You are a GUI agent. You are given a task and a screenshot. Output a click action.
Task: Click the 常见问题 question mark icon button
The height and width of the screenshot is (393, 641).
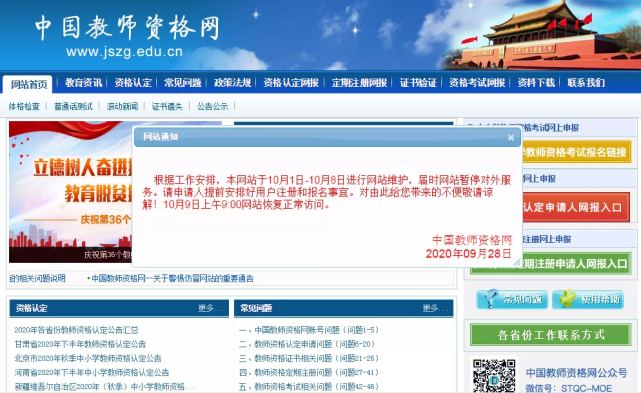click(512, 299)
